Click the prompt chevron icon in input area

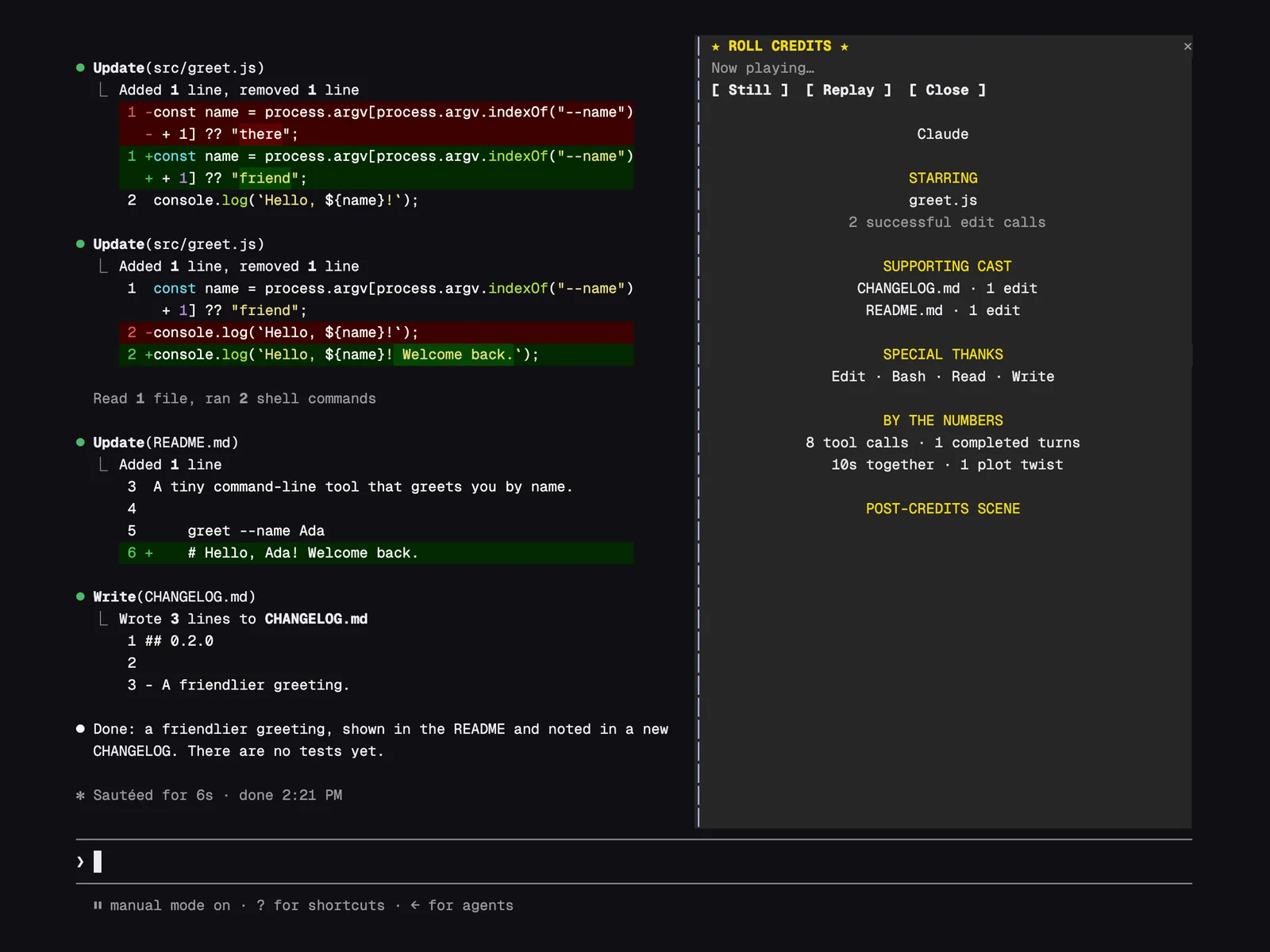tap(80, 862)
